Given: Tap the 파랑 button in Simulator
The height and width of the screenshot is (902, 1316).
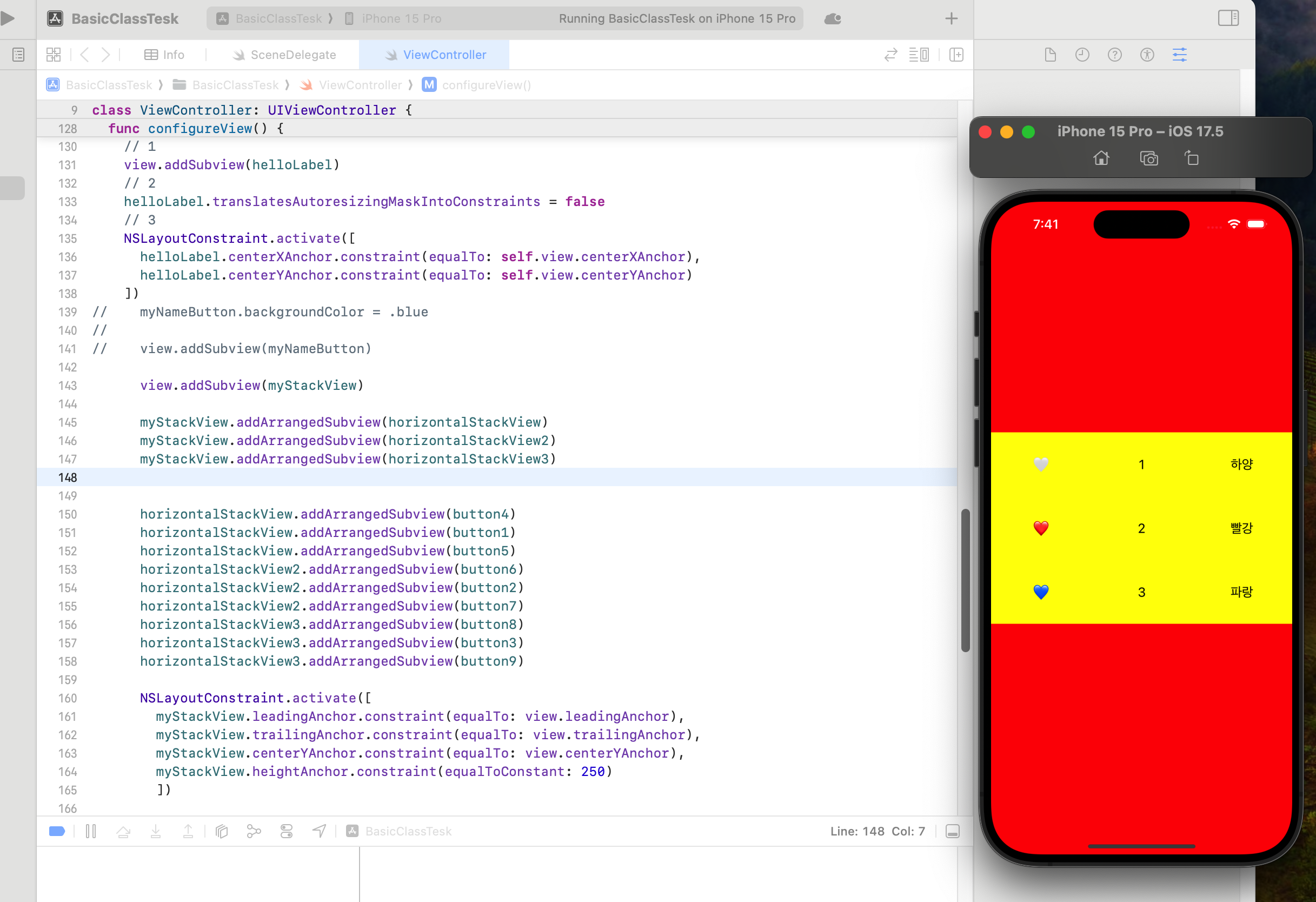Looking at the screenshot, I should (1242, 592).
